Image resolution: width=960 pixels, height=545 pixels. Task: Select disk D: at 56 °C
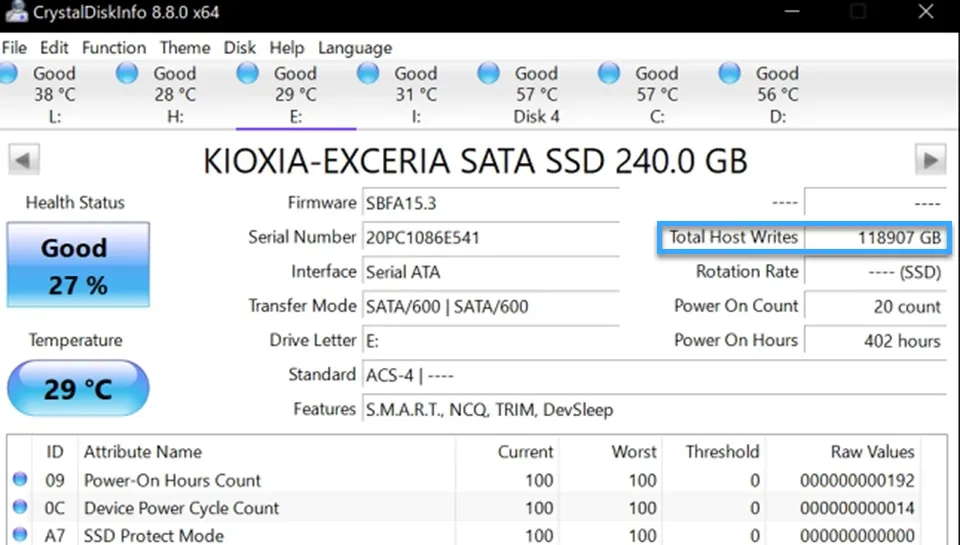778,95
